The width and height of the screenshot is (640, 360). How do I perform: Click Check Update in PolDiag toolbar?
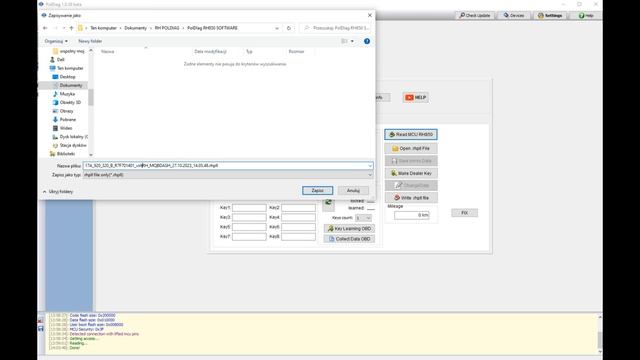(x=474, y=16)
